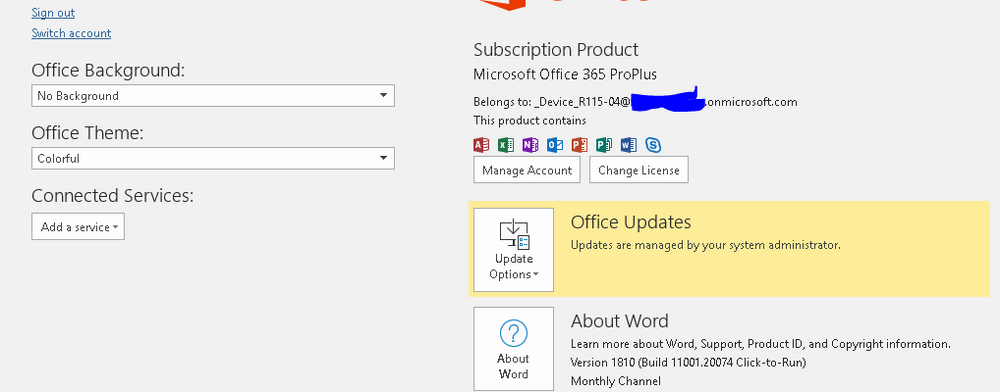The image size is (1000, 392).
Task: Click 'Learn more about Word, Support, Product ID' text
Action: (761, 344)
